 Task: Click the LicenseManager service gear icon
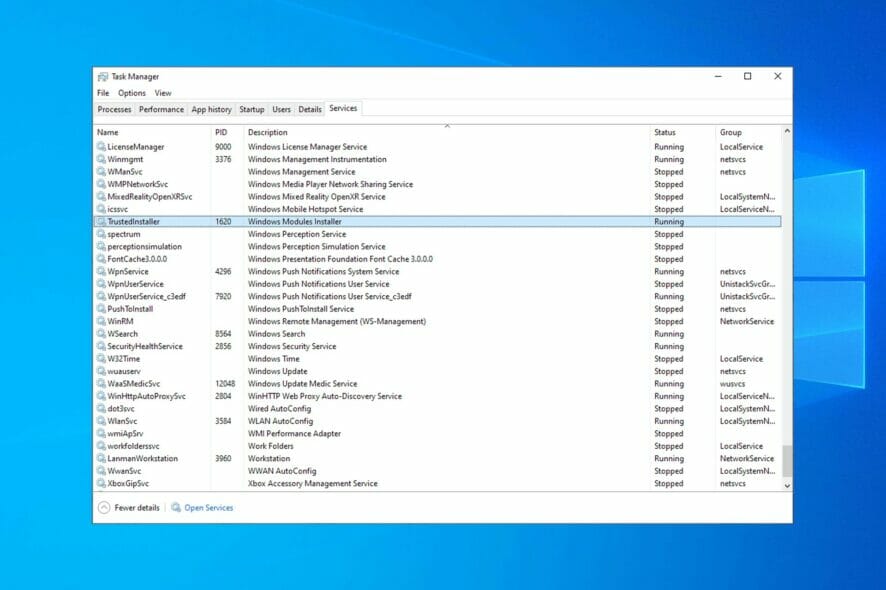click(x=101, y=146)
